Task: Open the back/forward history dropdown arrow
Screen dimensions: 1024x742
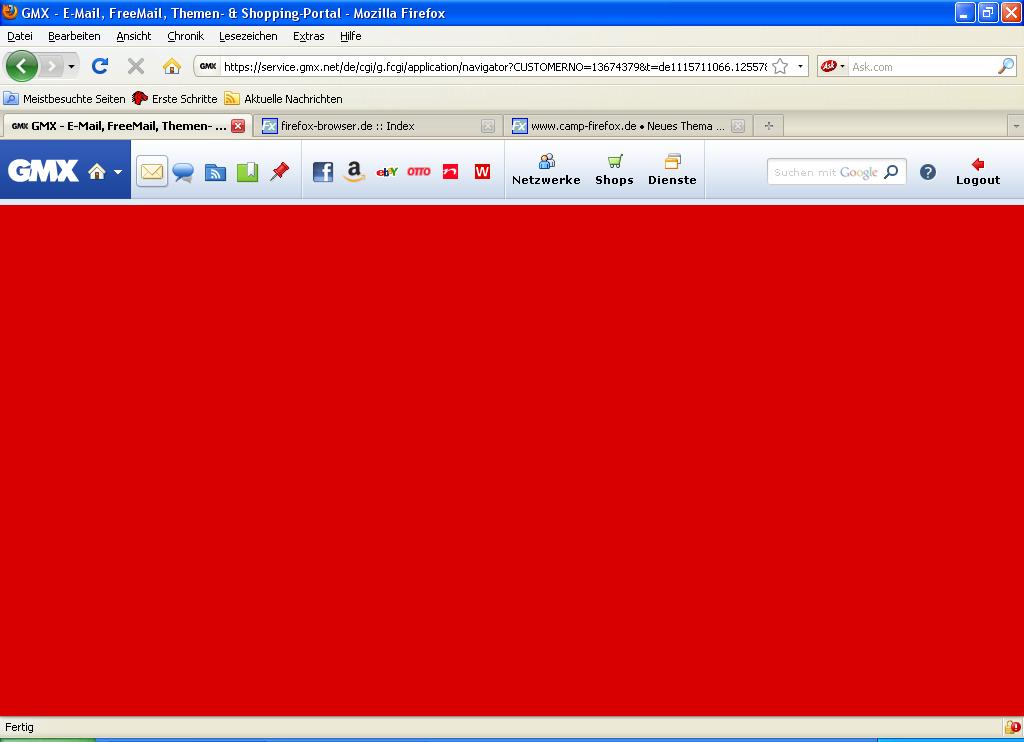Action: [71, 67]
